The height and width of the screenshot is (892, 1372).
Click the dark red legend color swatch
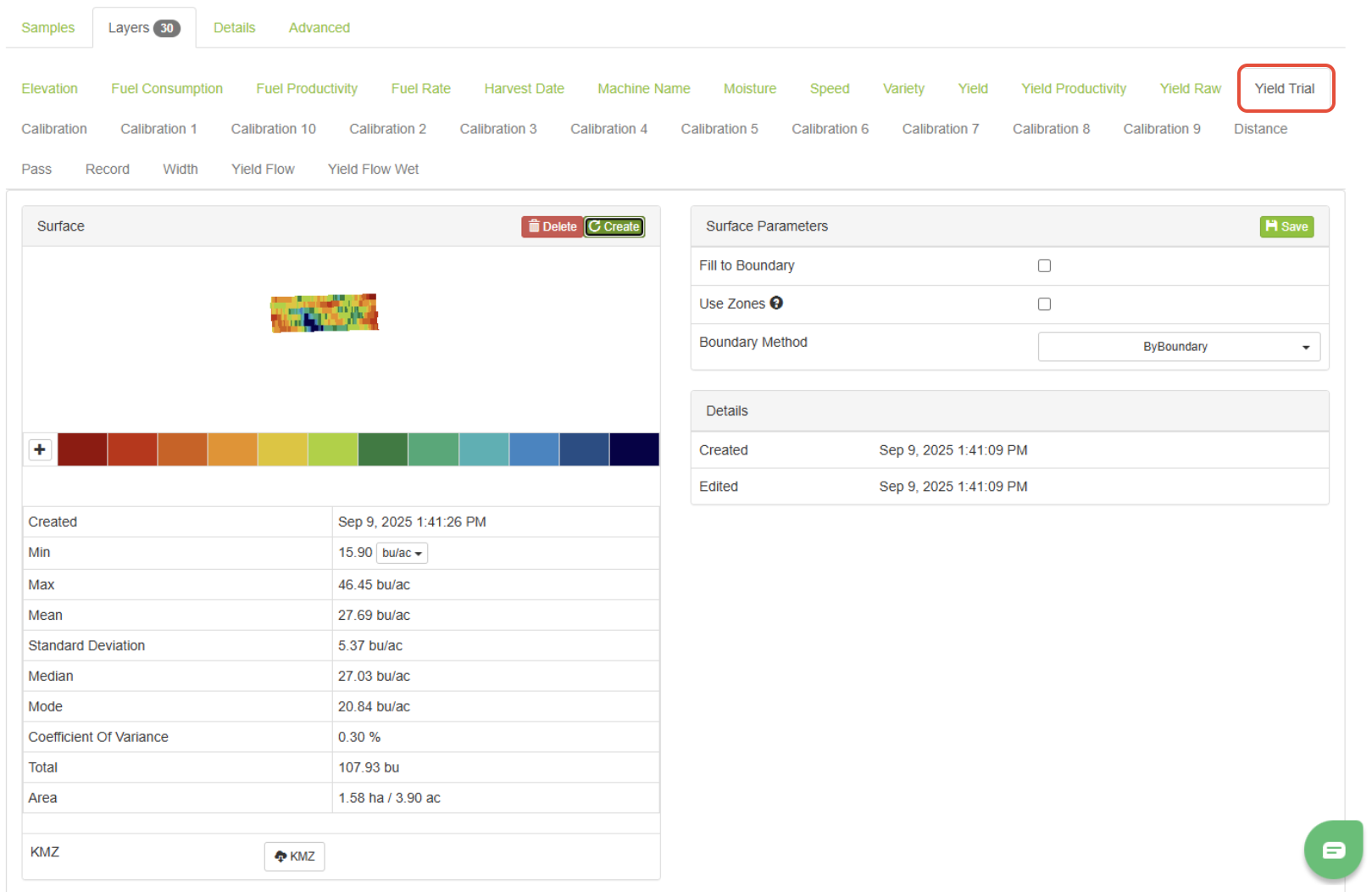tap(82, 449)
